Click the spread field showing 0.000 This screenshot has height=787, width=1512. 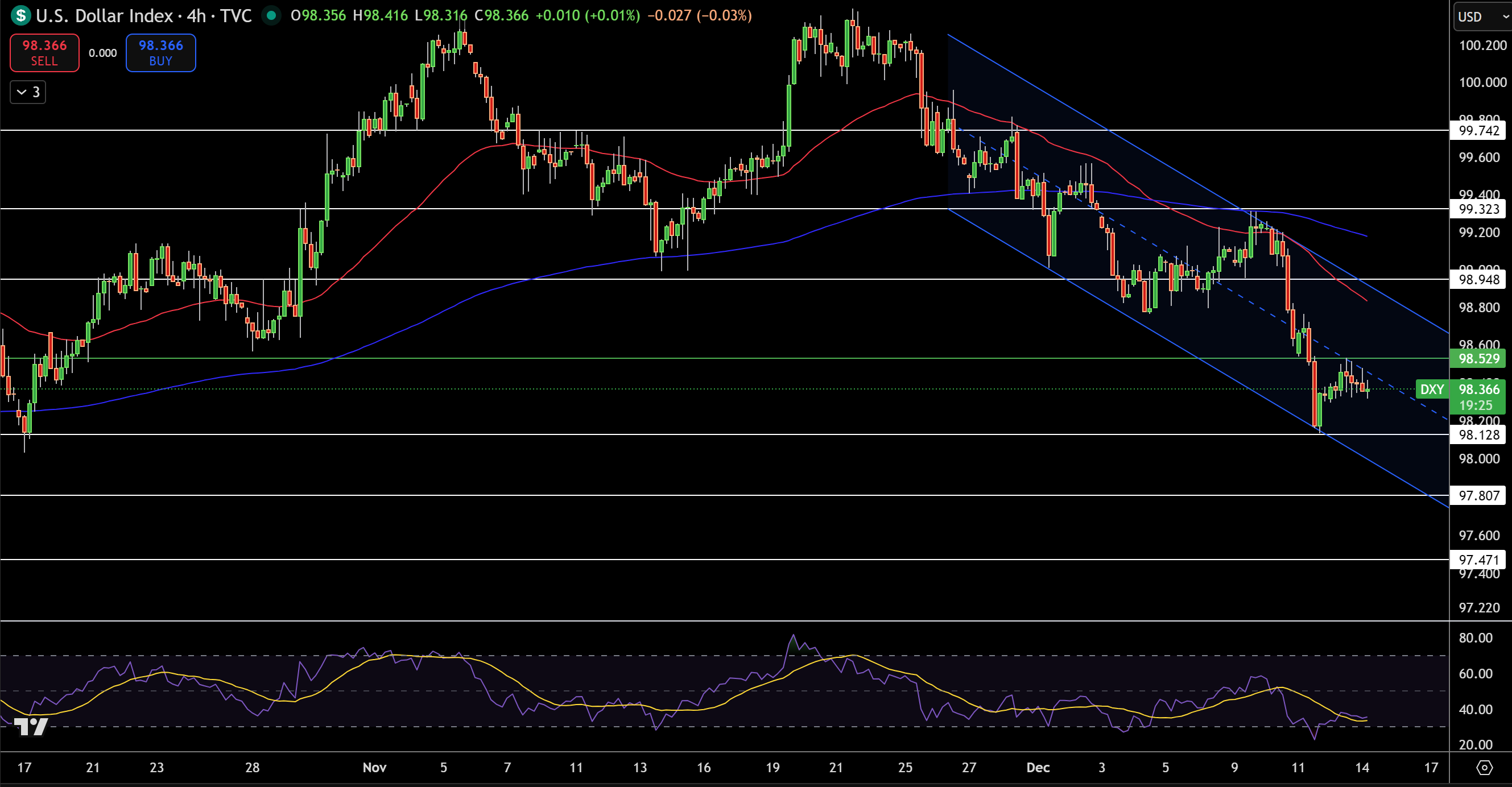[103, 53]
